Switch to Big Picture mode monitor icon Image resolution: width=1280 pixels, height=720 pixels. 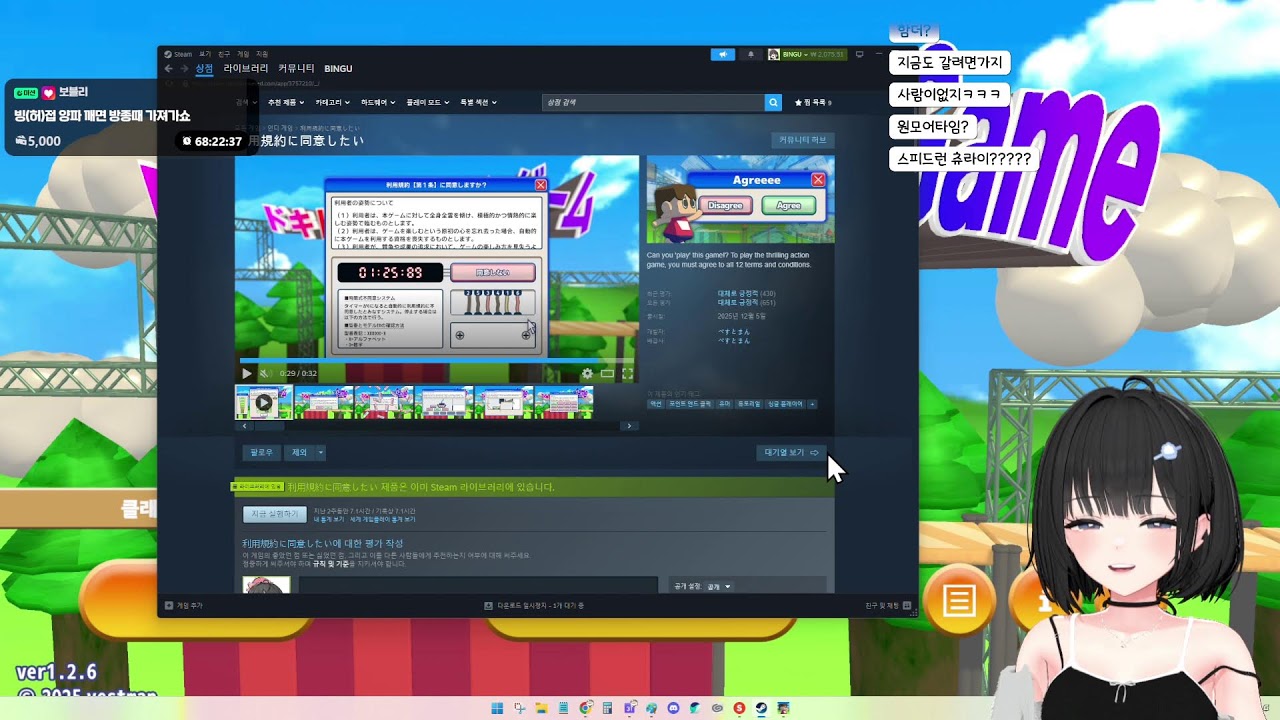coord(860,54)
